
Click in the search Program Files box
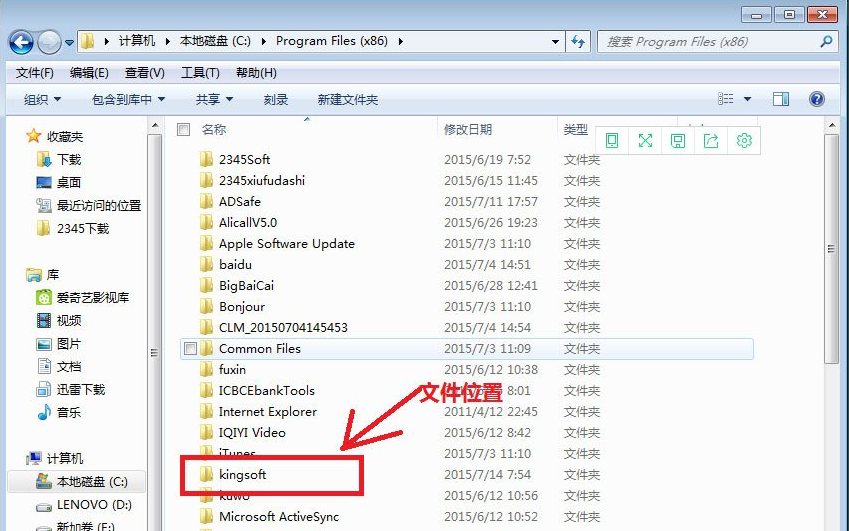[x=710, y=42]
